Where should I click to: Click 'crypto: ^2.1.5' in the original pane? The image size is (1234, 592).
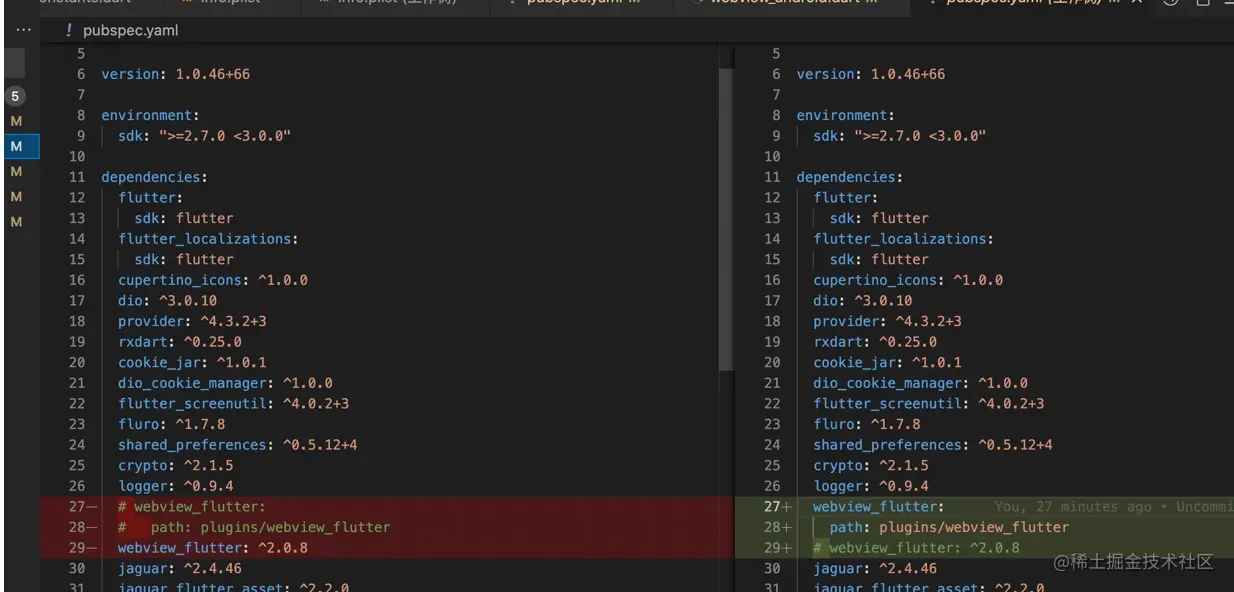click(x=175, y=466)
